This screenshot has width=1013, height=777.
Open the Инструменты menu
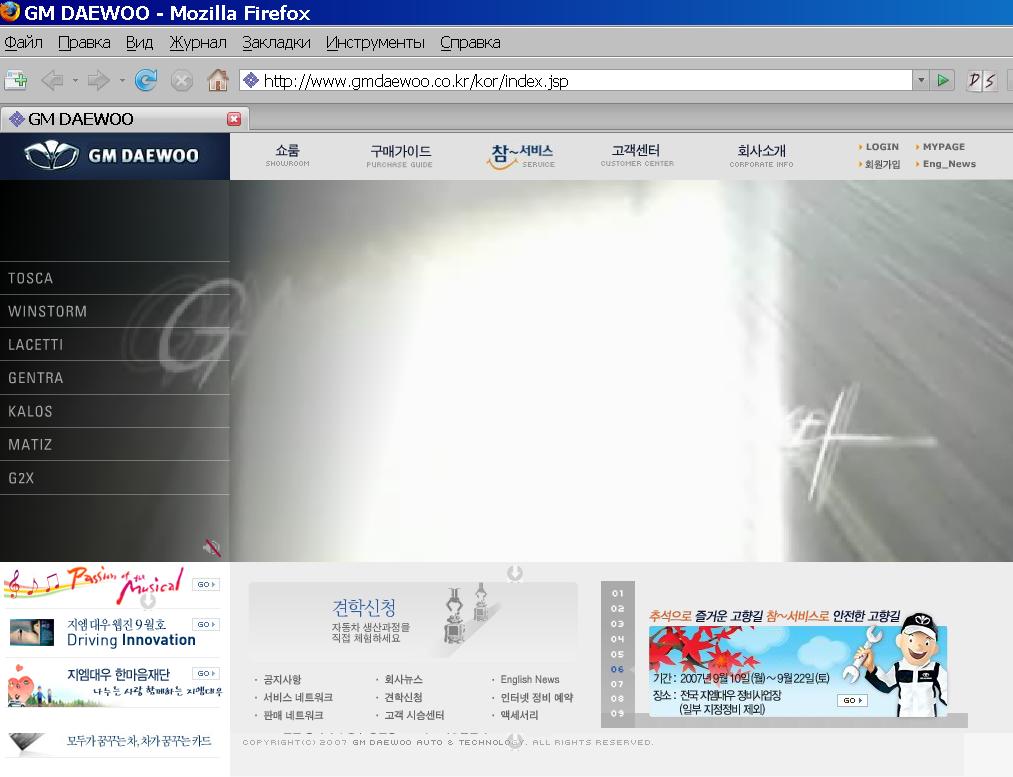375,43
